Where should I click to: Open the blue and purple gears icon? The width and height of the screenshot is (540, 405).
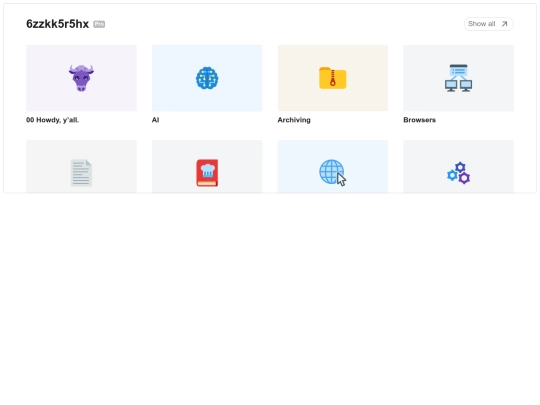pyautogui.click(x=458, y=173)
